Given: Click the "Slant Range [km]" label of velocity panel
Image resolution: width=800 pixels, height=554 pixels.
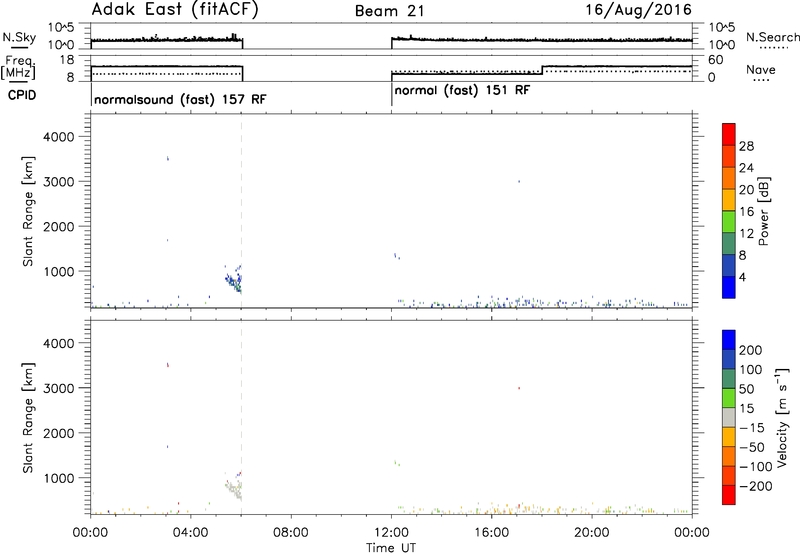Looking at the screenshot, I should click(x=28, y=418).
